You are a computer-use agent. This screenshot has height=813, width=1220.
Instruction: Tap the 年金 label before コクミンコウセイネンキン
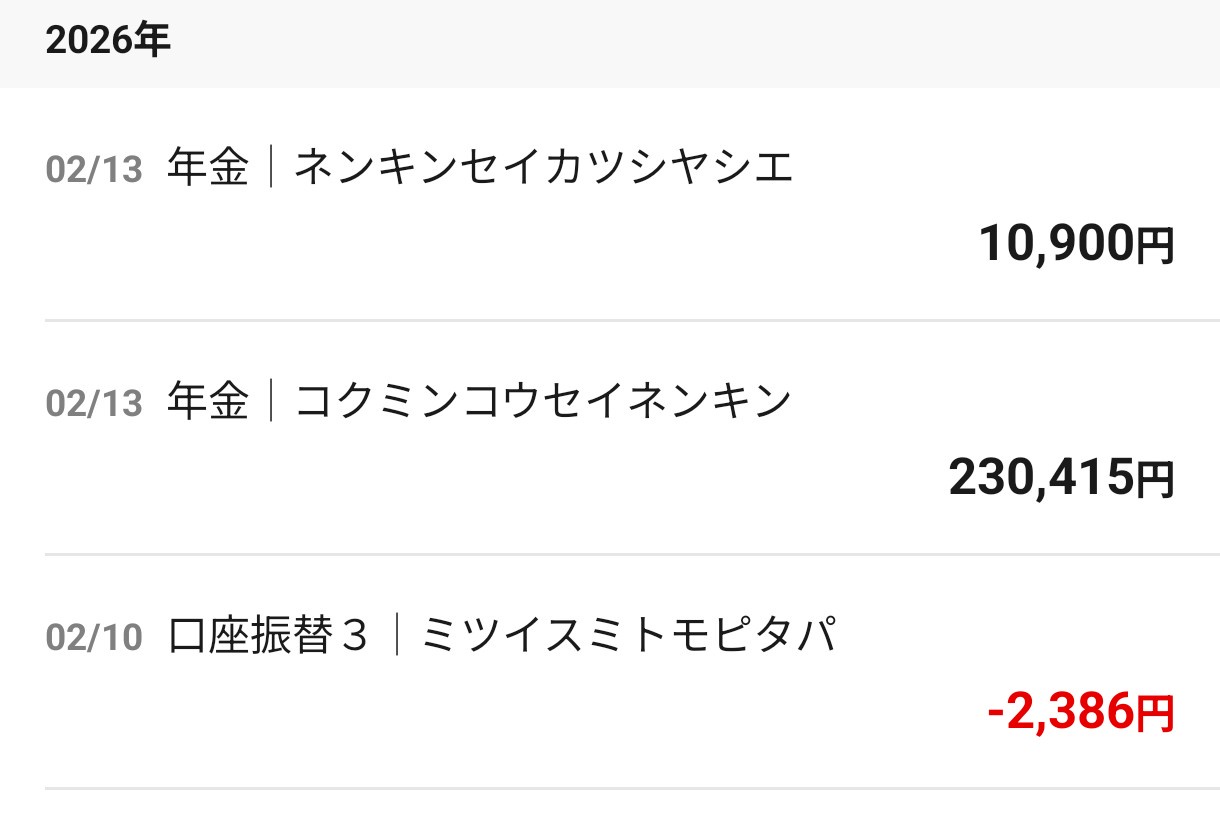[208, 402]
